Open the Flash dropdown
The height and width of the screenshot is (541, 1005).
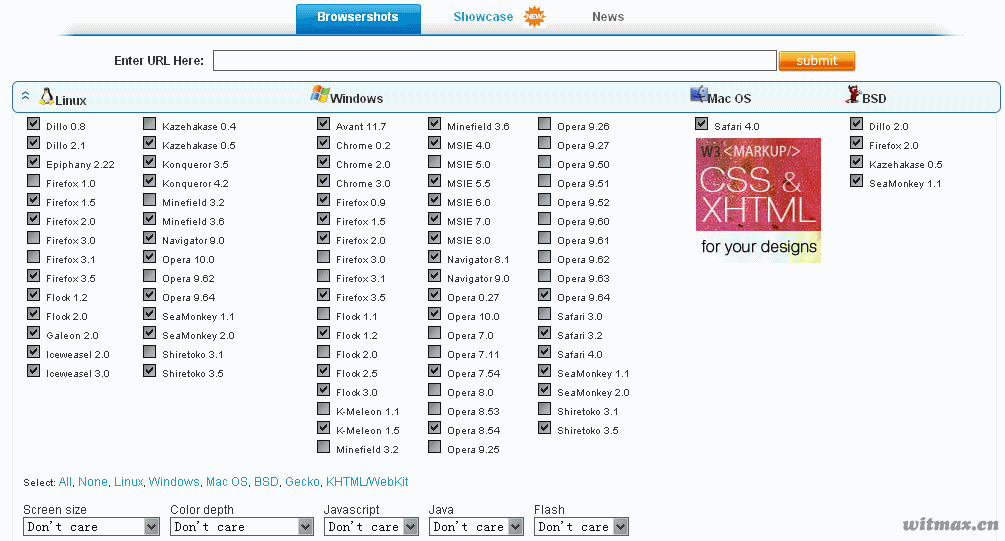[581, 527]
